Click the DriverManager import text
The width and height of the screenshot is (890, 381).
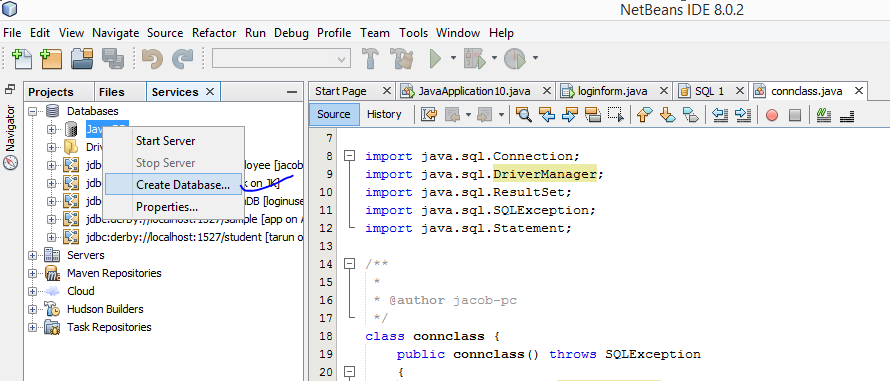point(545,174)
